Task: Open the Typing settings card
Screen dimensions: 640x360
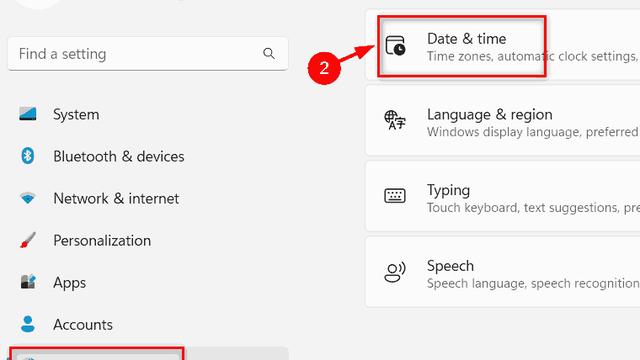Action: click(503, 196)
